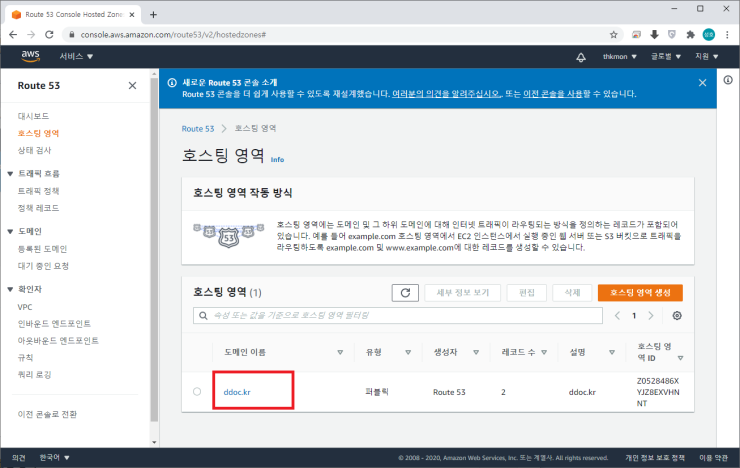Open hosted zones table settings gear
740x468 pixels.
click(677, 316)
